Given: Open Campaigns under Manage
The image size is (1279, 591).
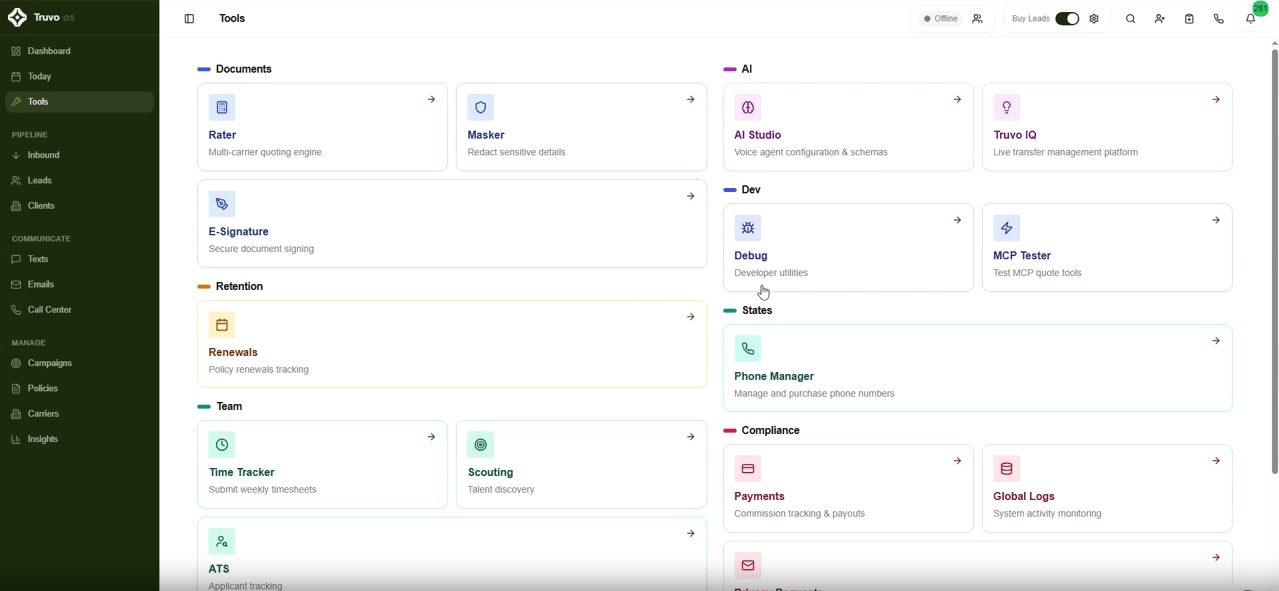Looking at the screenshot, I should (x=79, y=363).
